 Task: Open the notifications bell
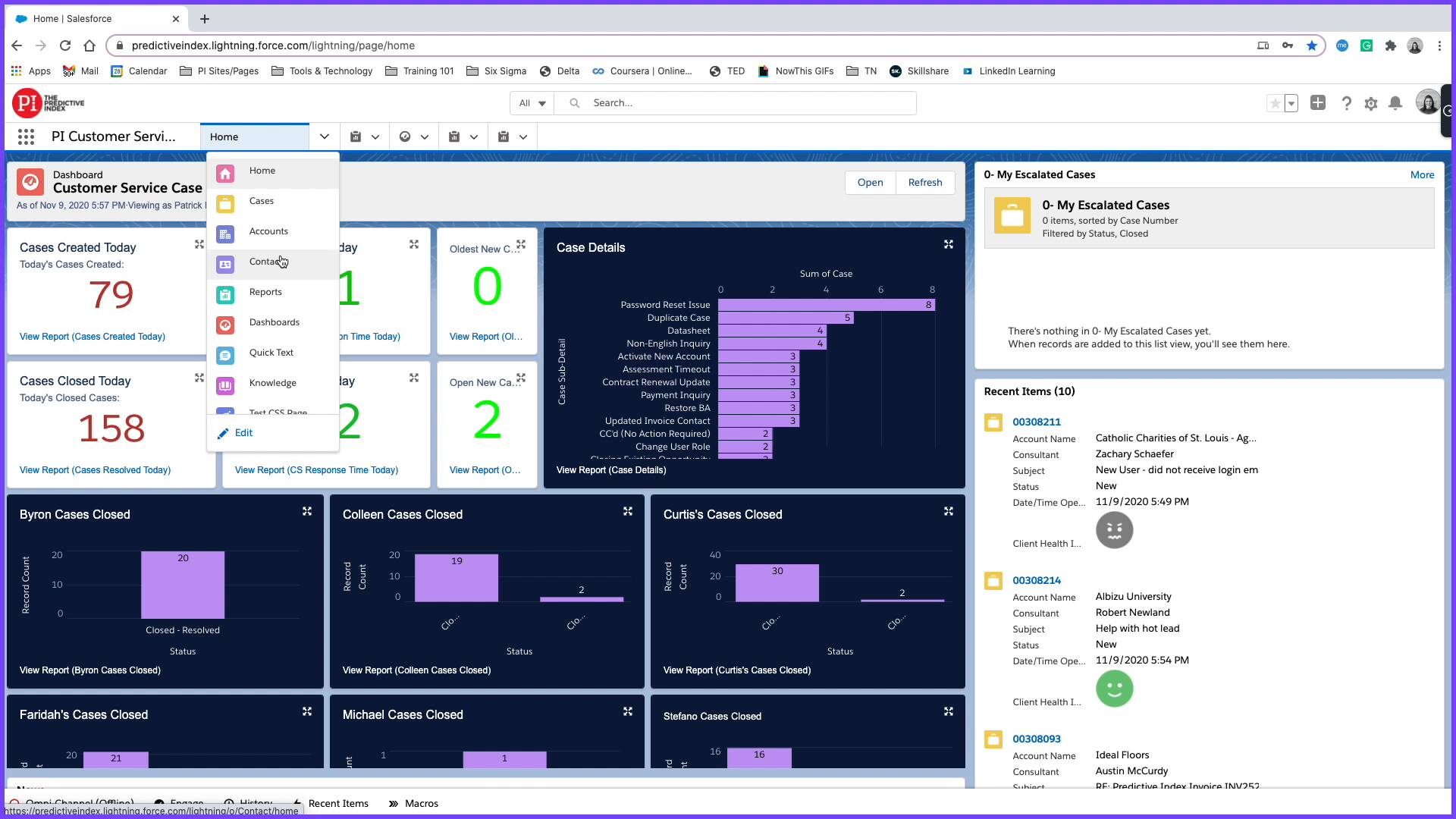pyautogui.click(x=1395, y=103)
